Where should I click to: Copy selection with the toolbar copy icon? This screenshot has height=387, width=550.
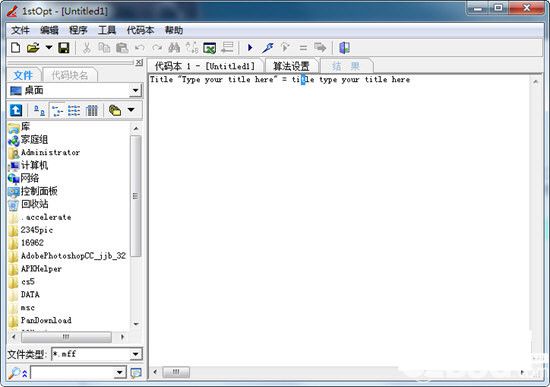click(x=104, y=48)
